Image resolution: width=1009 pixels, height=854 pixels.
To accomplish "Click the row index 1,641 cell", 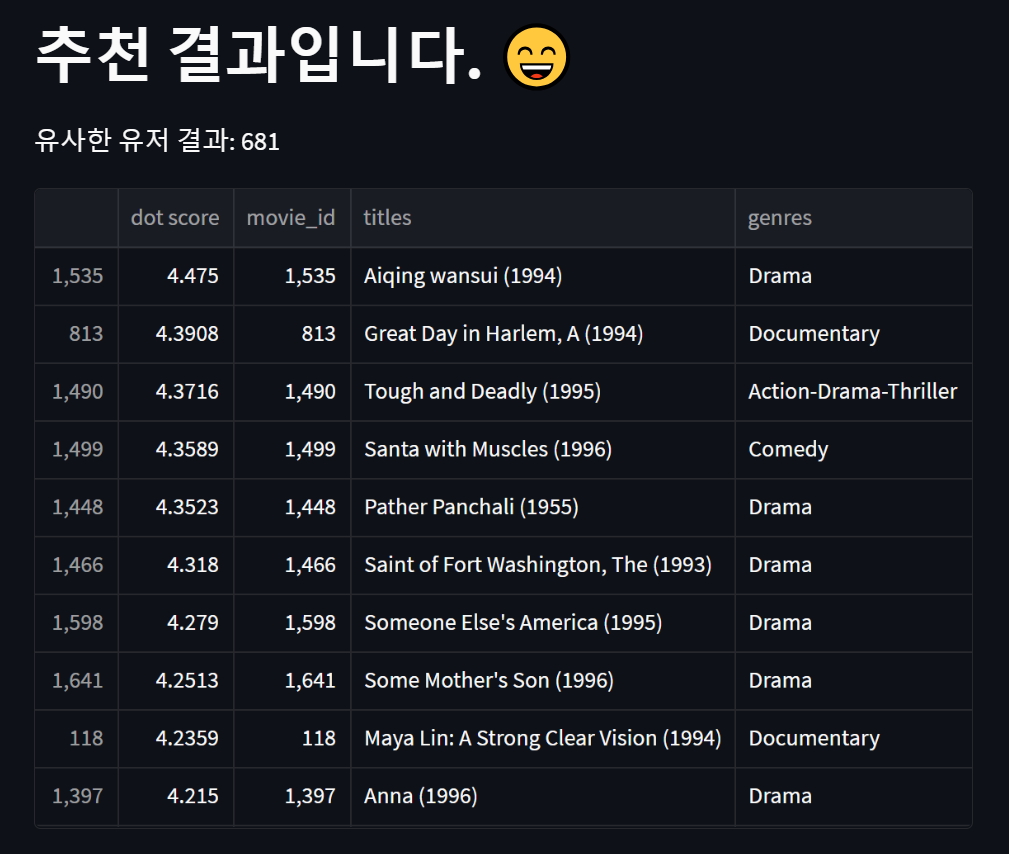I will click(x=77, y=681).
